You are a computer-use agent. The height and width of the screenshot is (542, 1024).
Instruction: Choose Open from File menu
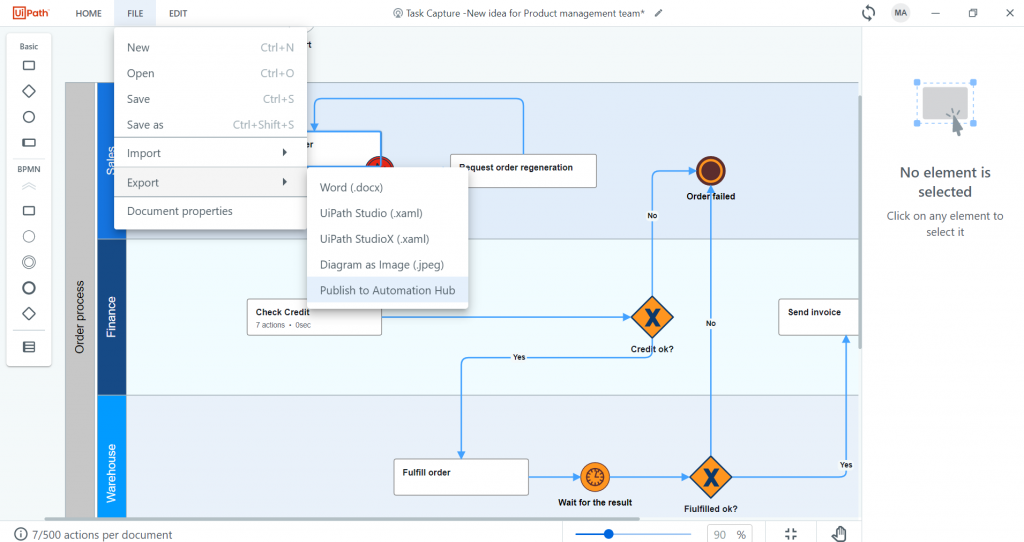(x=210, y=73)
